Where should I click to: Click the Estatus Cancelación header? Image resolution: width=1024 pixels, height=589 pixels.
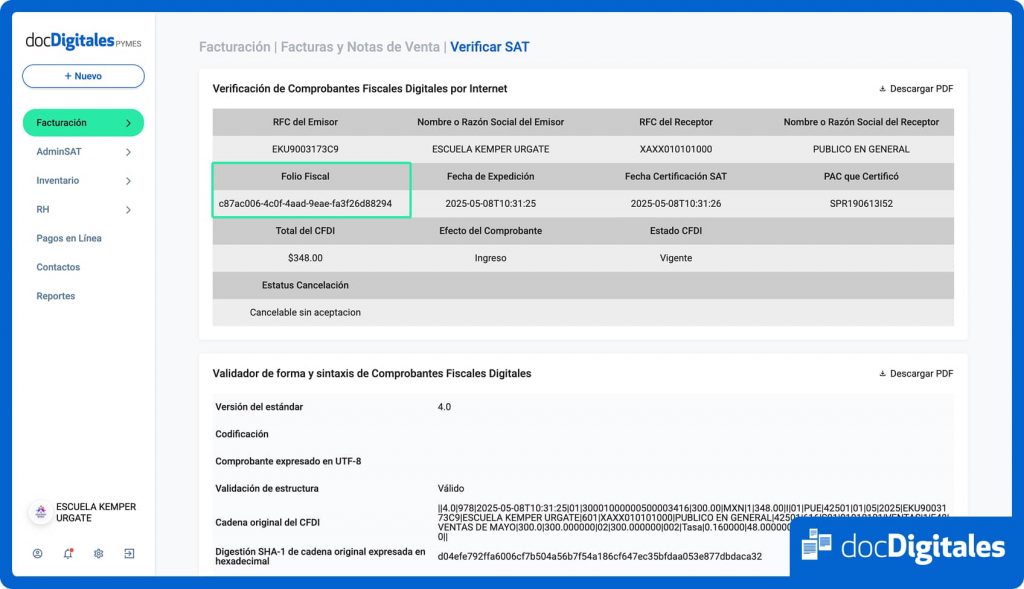point(305,285)
